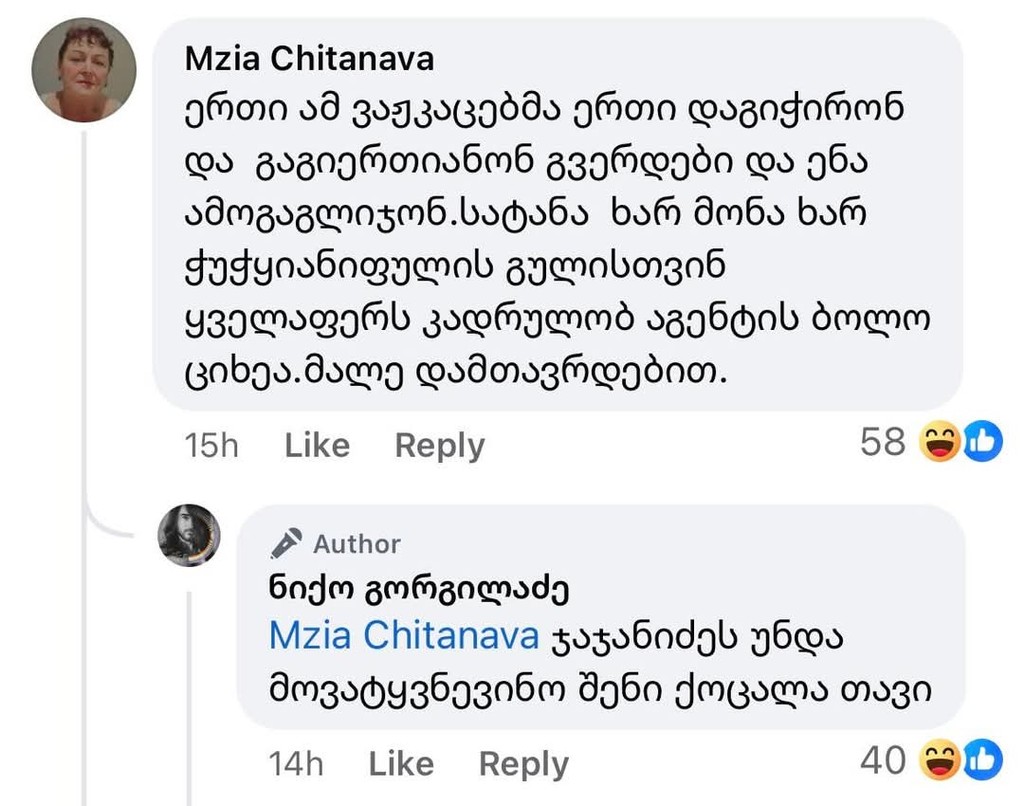Open the 15h comment timestamp

click(212, 445)
